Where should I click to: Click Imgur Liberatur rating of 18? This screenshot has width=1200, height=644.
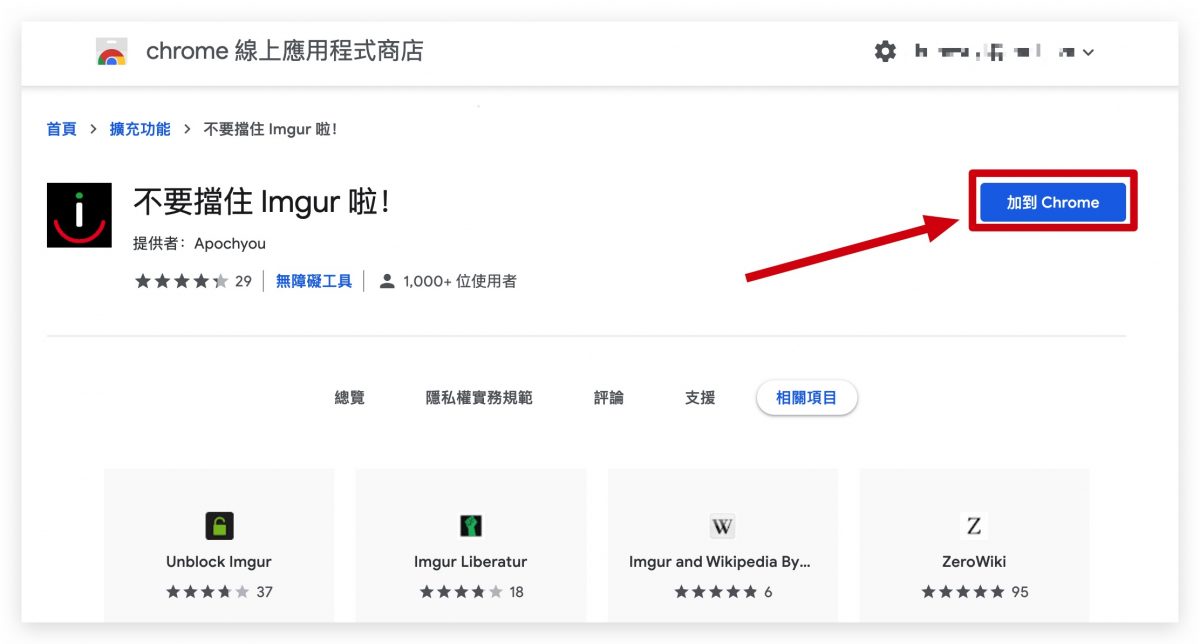click(x=471, y=592)
